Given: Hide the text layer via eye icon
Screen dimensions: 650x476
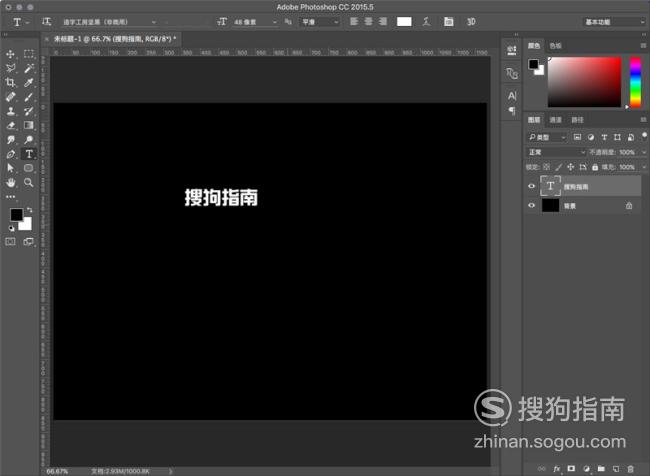Looking at the screenshot, I should pos(531,186).
